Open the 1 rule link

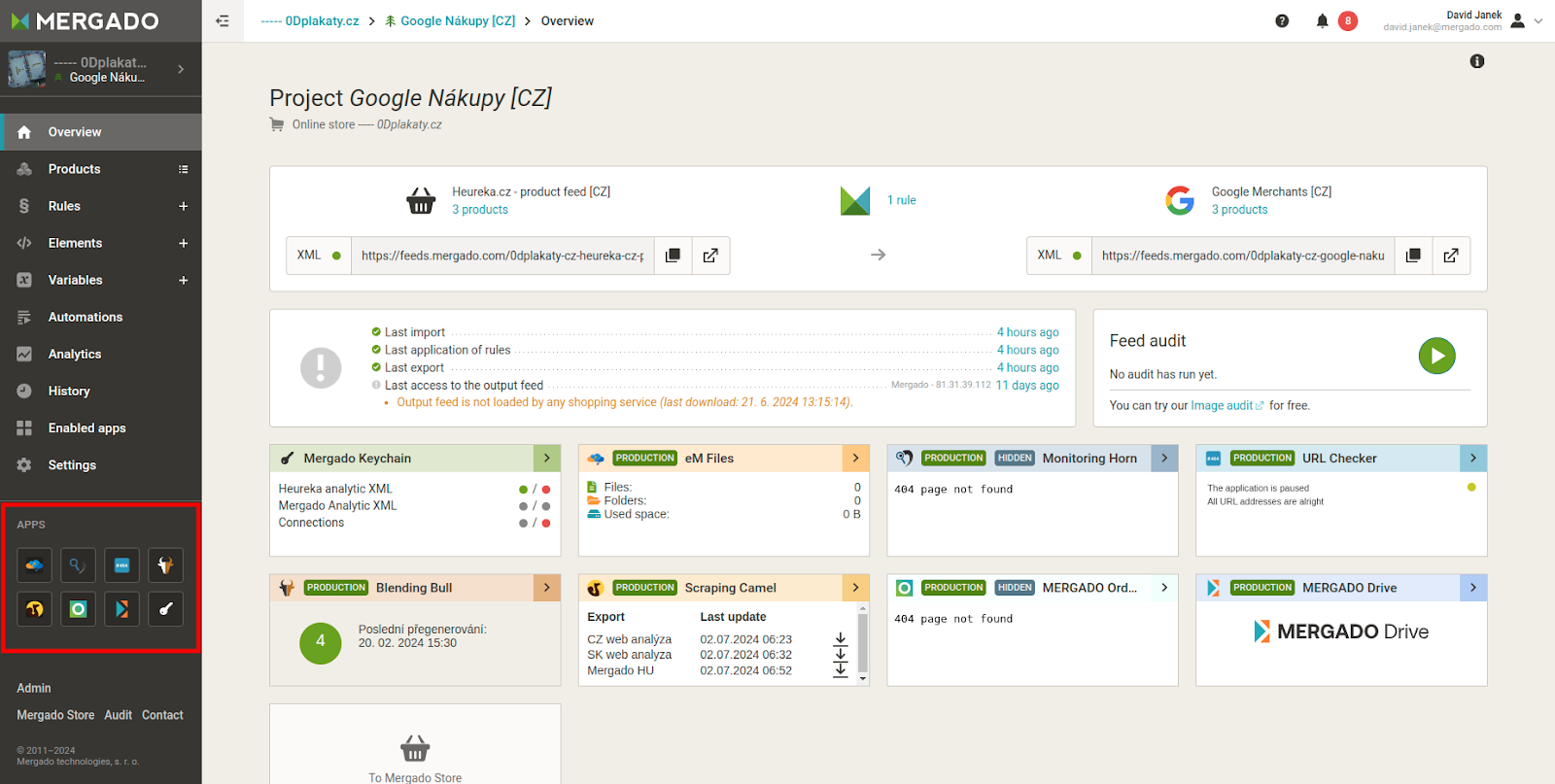click(902, 200)
